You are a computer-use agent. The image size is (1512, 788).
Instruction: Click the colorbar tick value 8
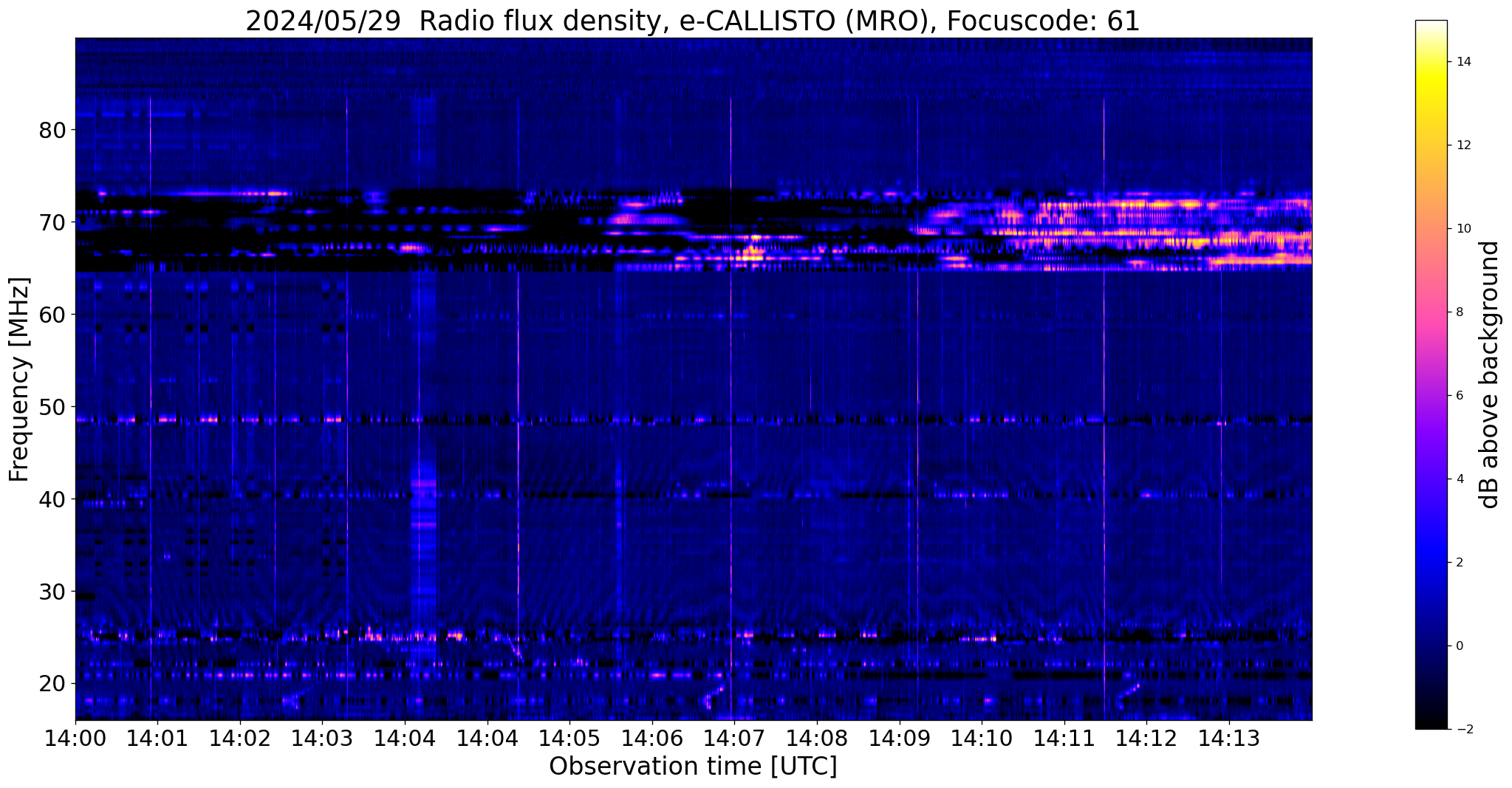1458,312
